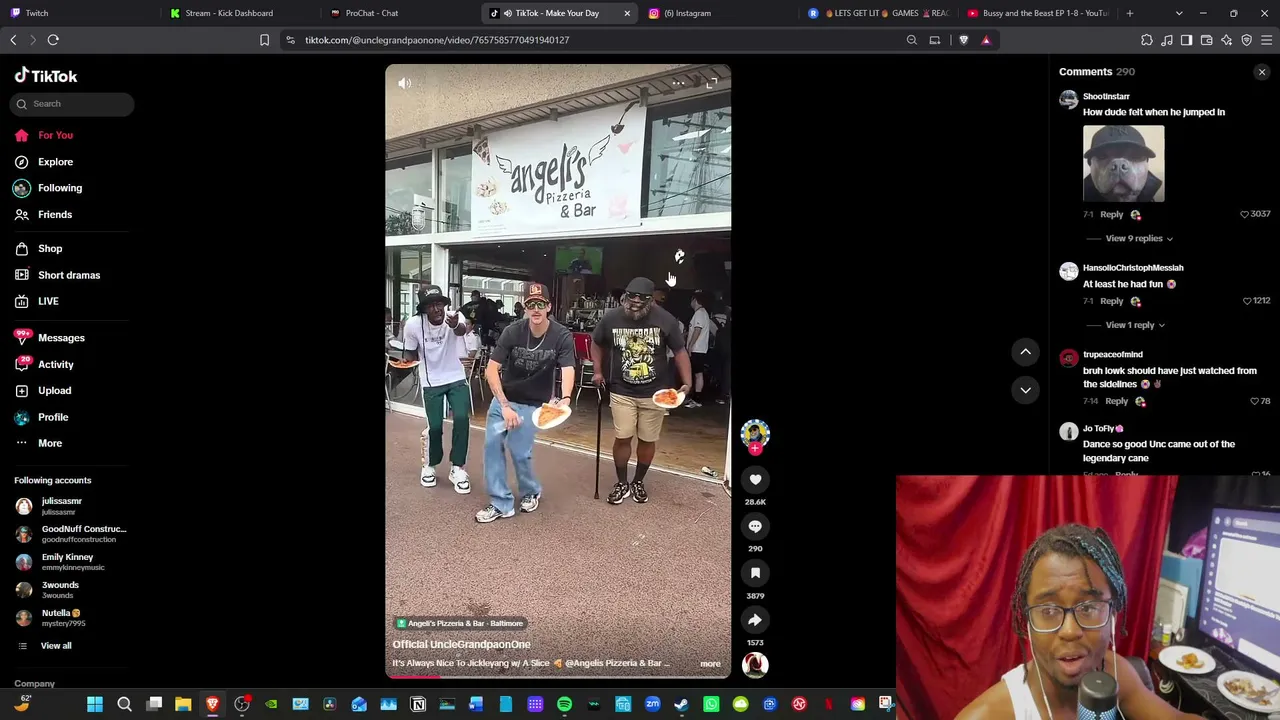The width and height of the screenshot is (1280, 720).
Task: Open the image in Shootinstarr's comment
Action: pos(1124,163)
